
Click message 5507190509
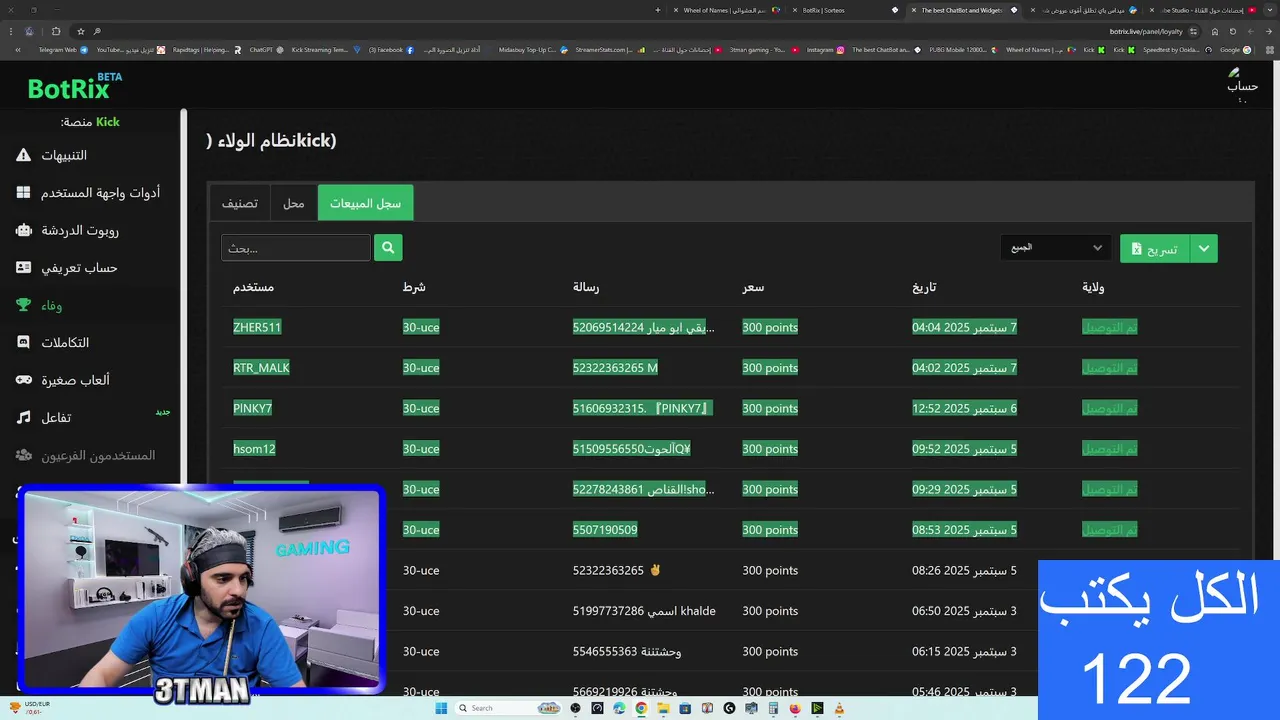pos(605,530)
